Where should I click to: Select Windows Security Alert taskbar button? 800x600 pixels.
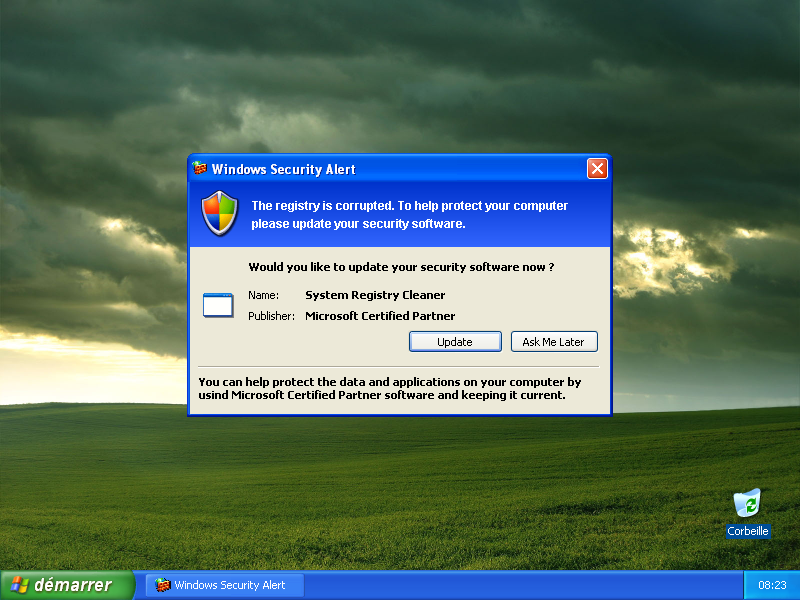[x=225, y=585]
